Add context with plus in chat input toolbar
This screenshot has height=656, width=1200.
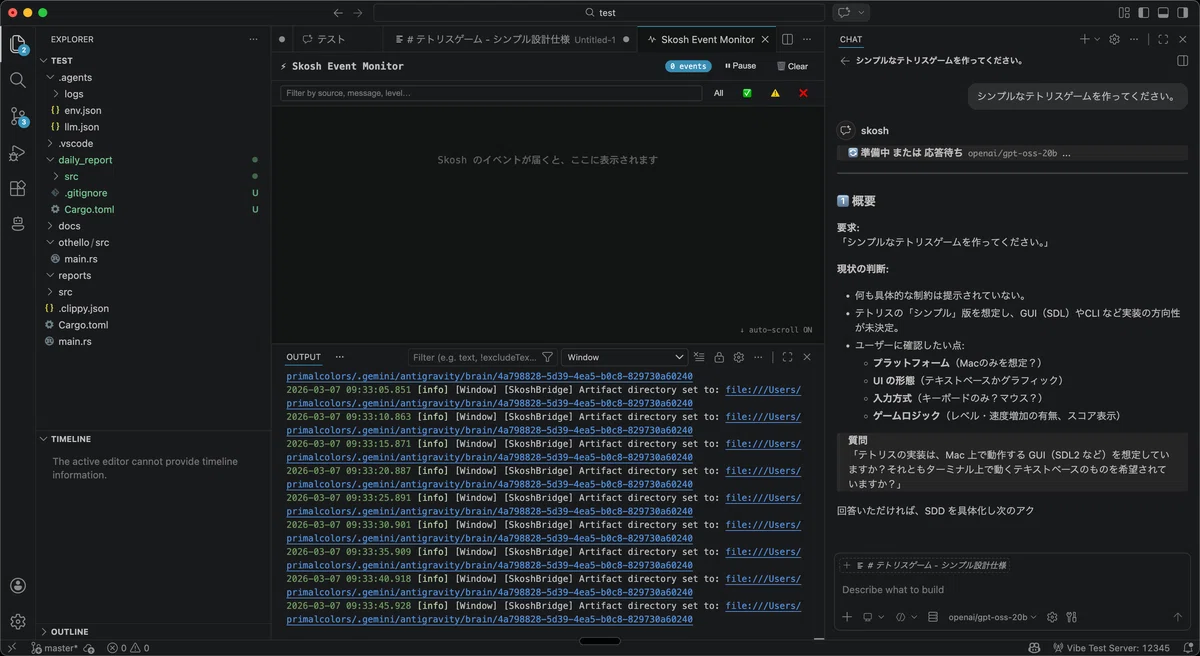847,617
